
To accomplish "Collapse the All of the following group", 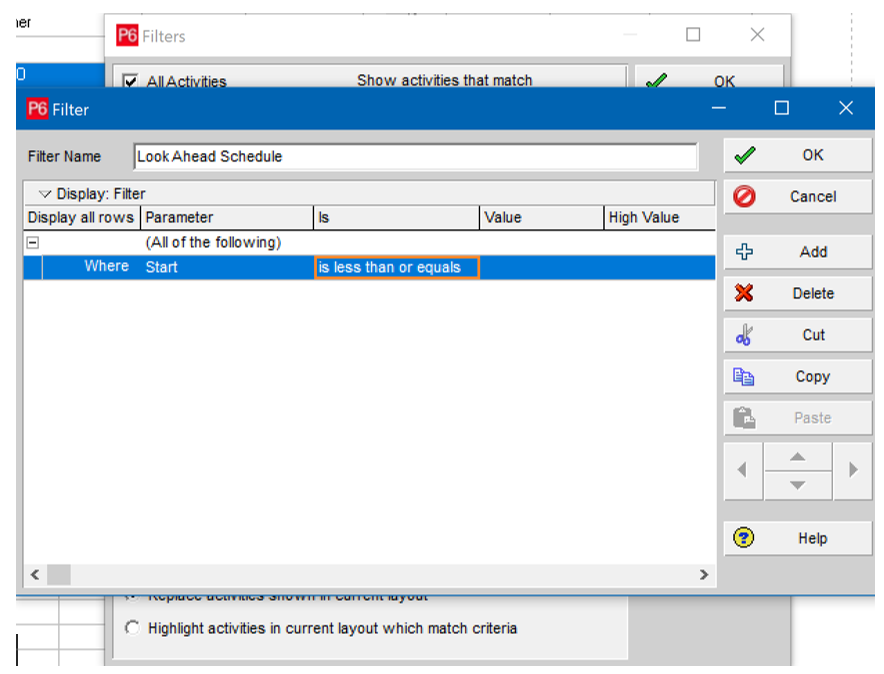I will click(33, 242).
